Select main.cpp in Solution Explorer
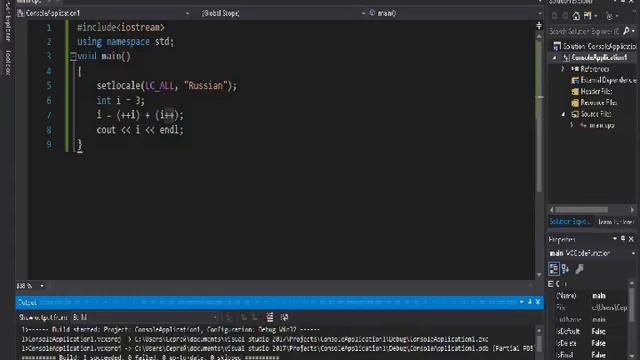This screenshot has width=640, height=360. click(598, 126)
